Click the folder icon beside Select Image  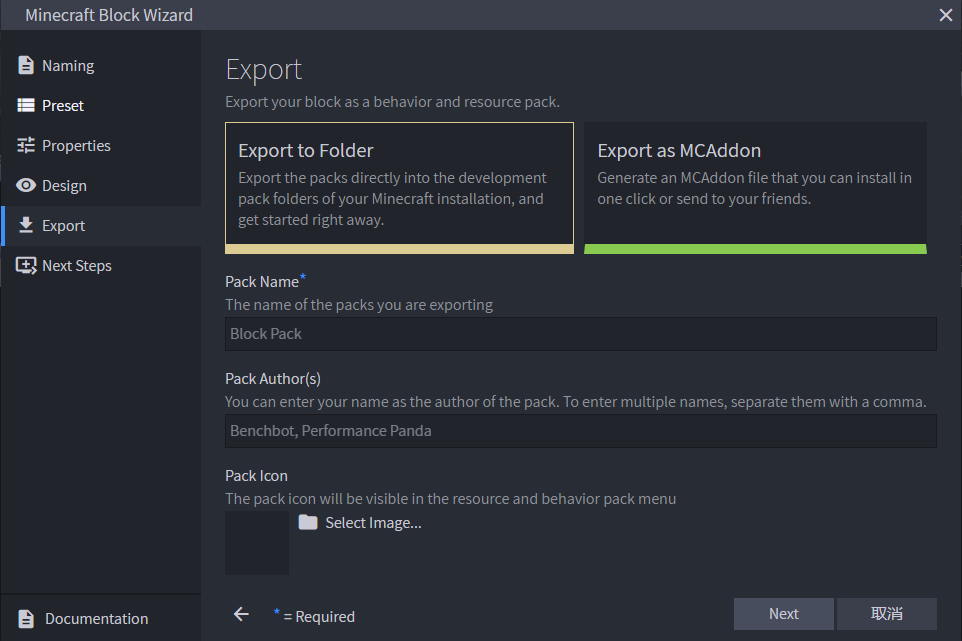tap(308, 523)
